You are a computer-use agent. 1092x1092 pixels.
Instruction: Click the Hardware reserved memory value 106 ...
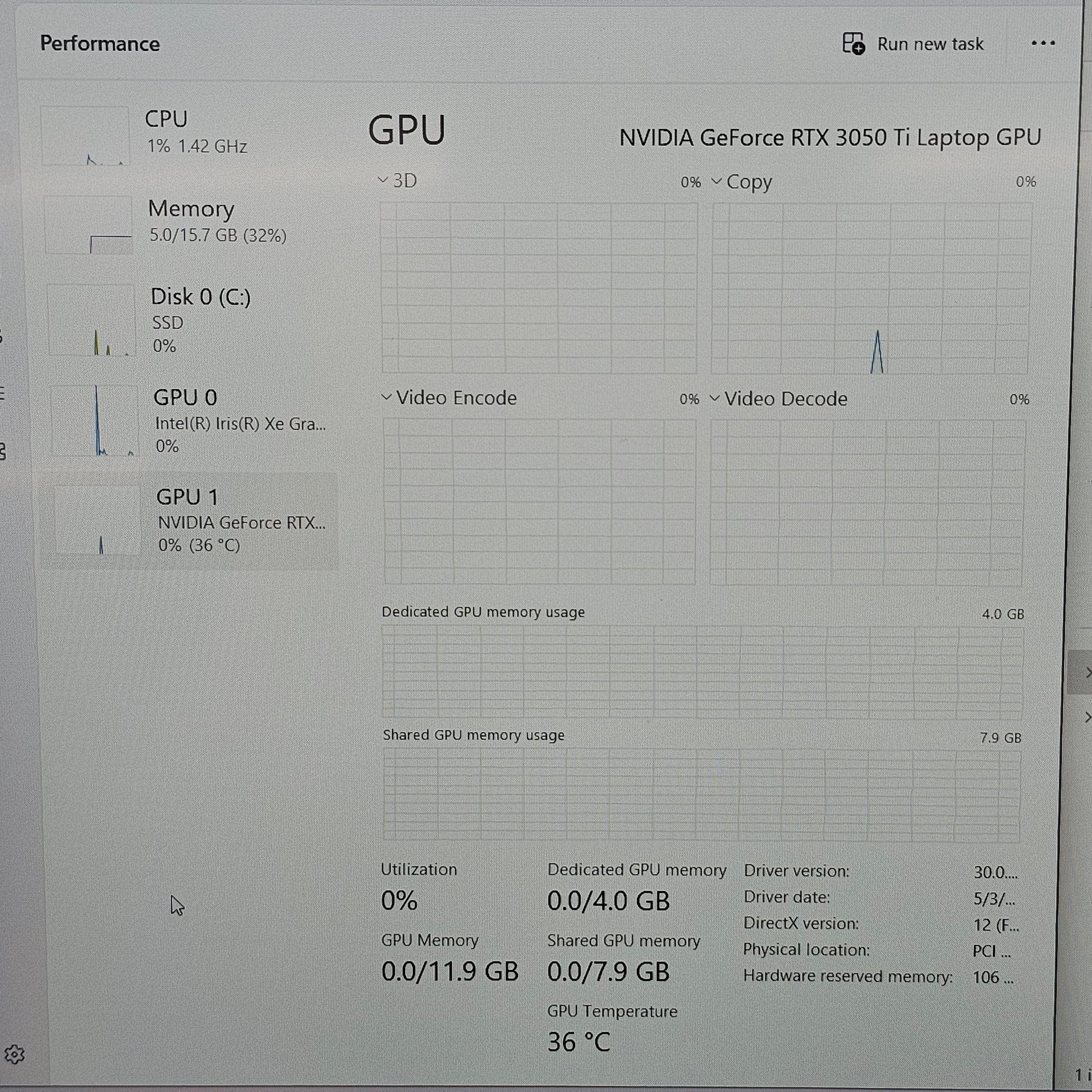tap(993, 978)
